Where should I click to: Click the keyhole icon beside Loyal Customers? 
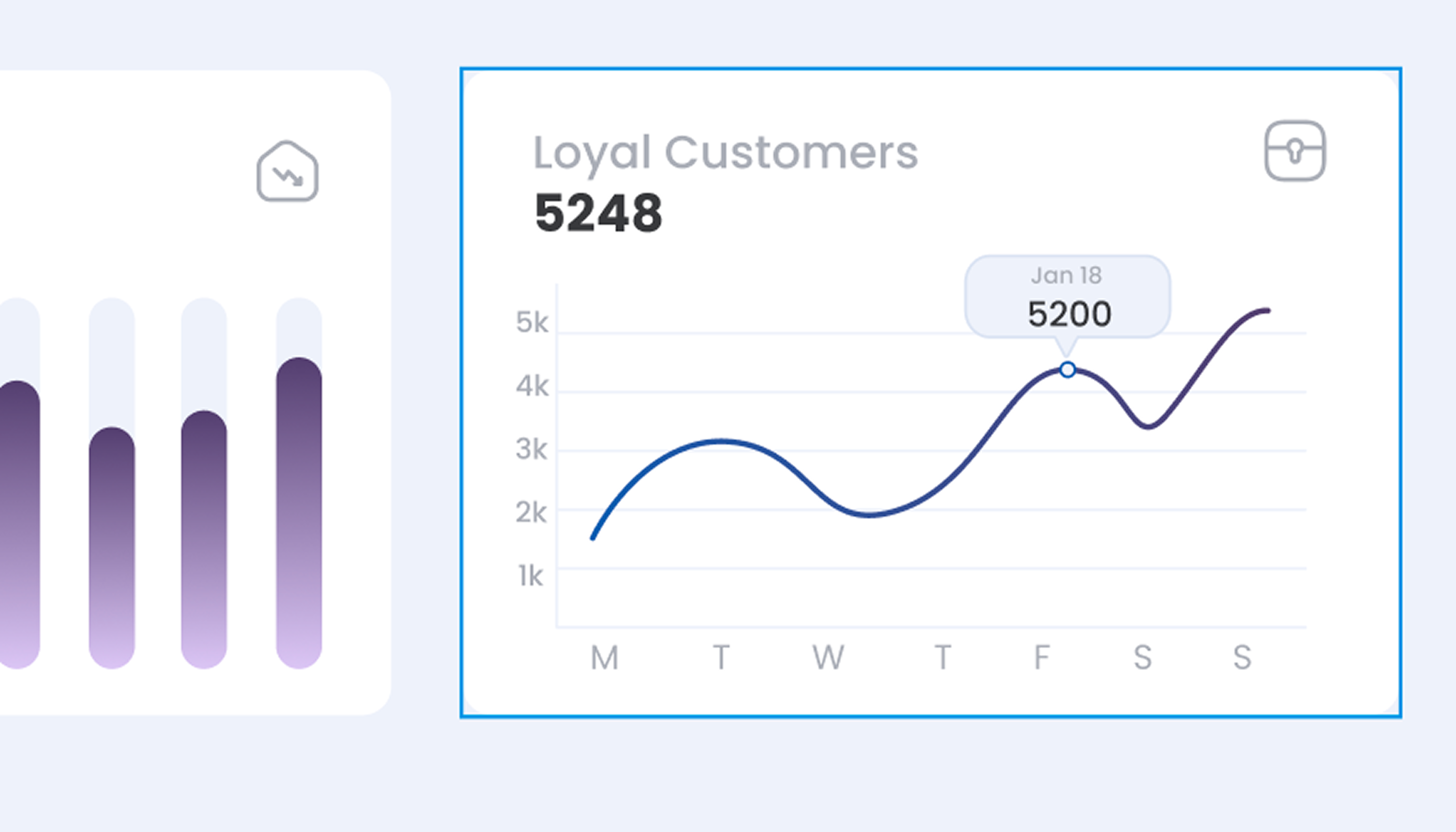[x=1295, y=151]
